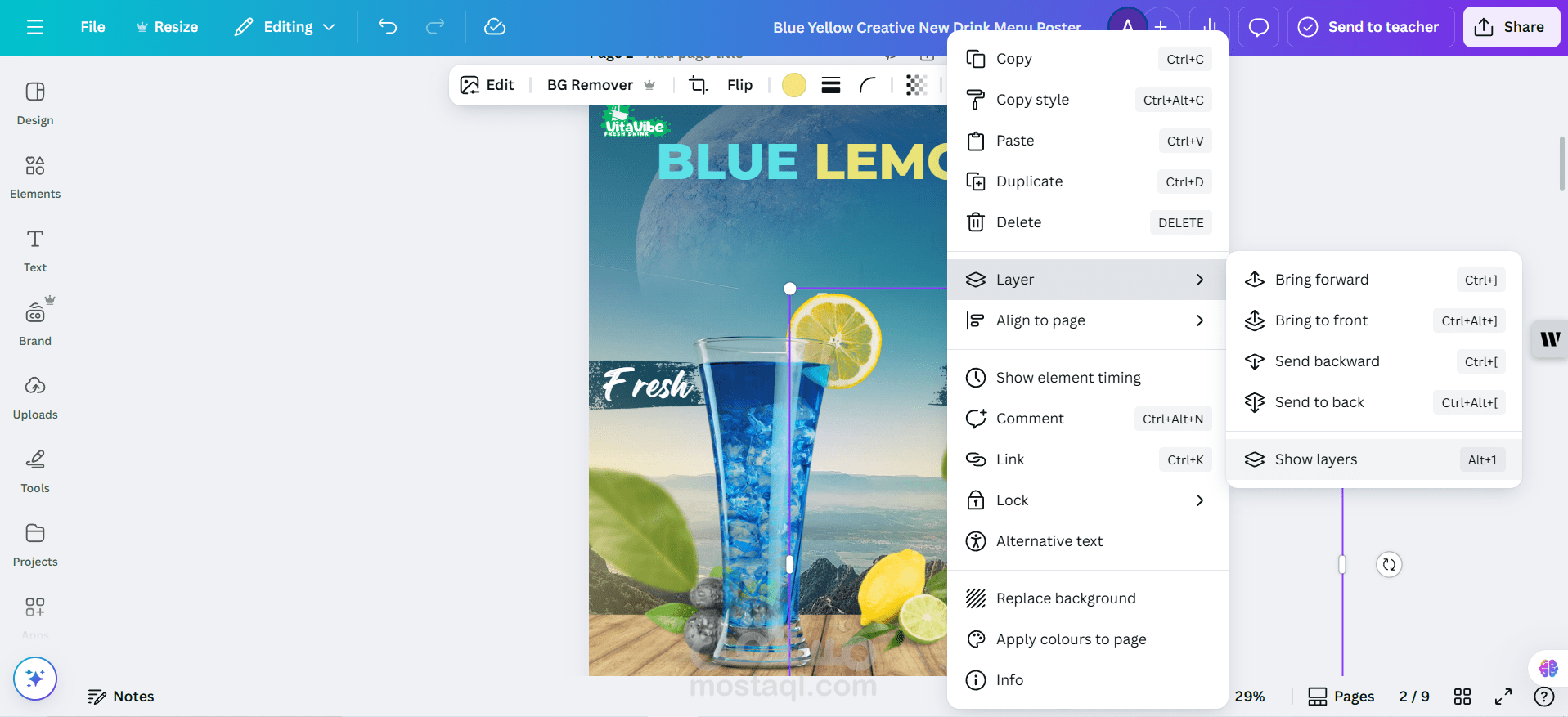
Task: Click the Share button
Action: point(1511,27)
